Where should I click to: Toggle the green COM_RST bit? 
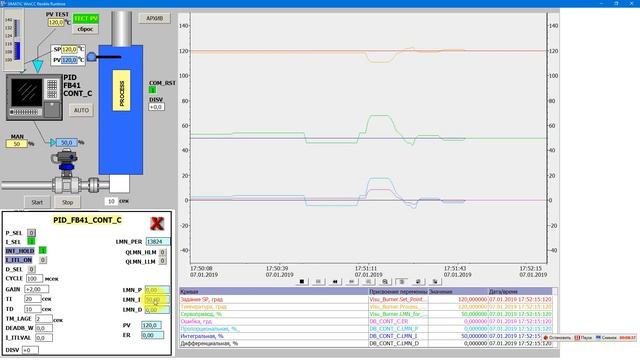click(152, 90)
